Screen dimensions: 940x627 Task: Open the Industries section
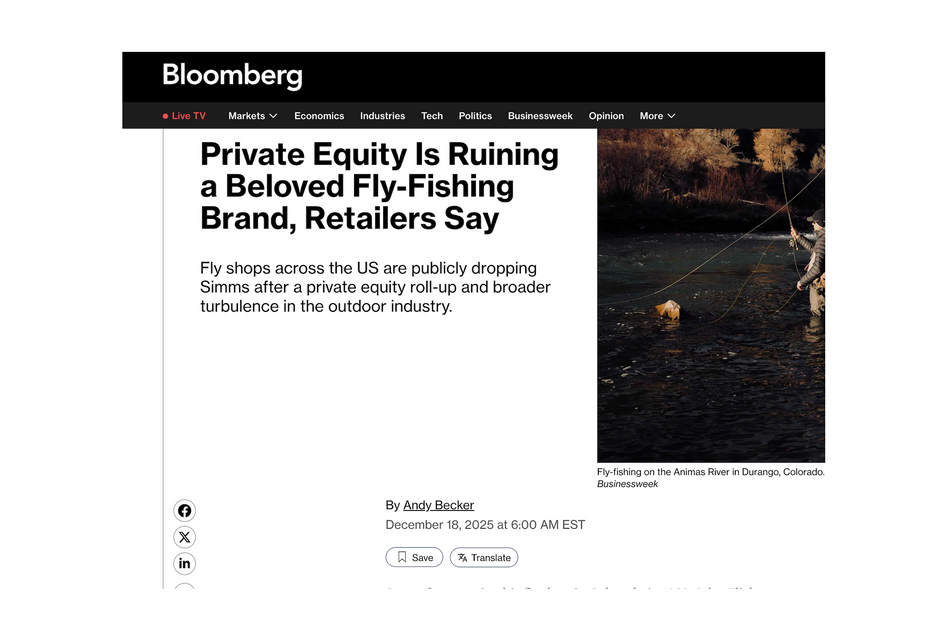[382, 116]
